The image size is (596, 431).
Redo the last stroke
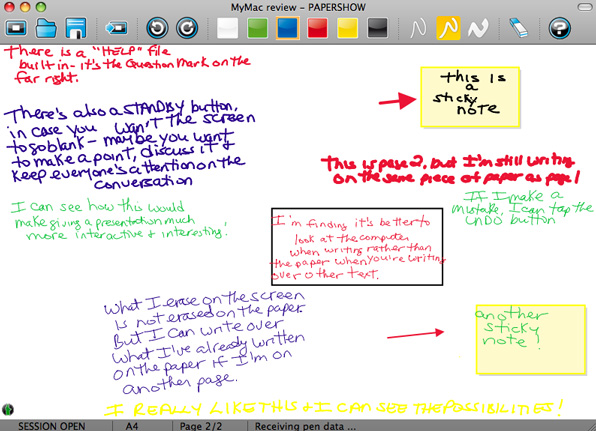tap(187, 28)
